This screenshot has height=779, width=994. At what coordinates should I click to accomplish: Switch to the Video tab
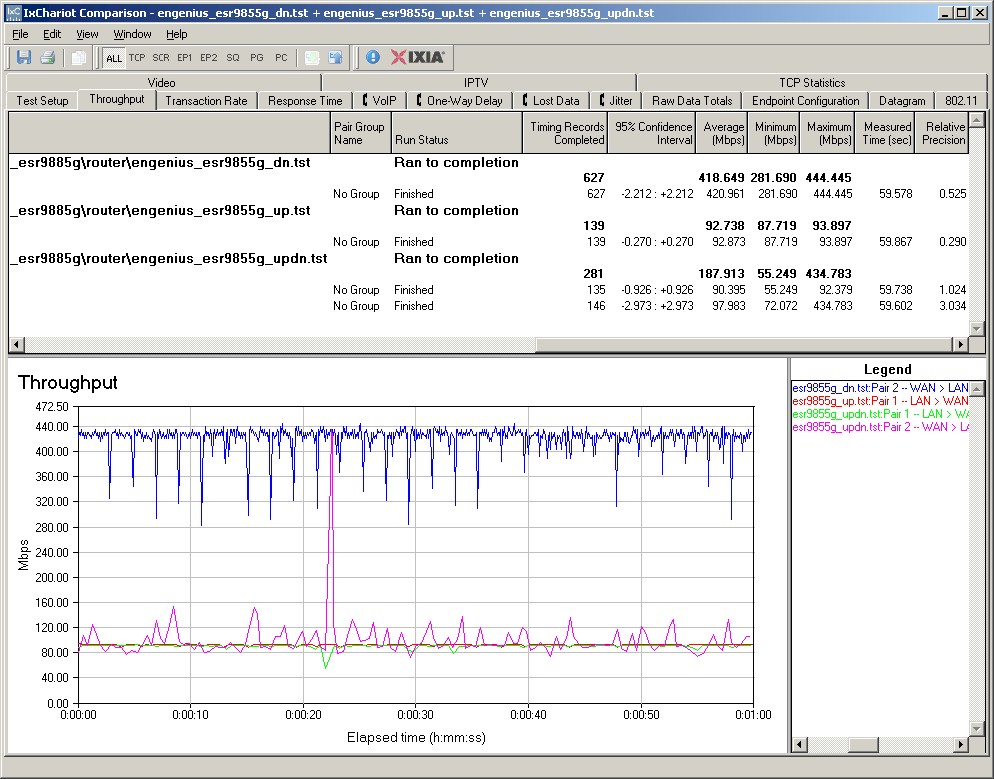pyautogui.click(x=162, y=82)
